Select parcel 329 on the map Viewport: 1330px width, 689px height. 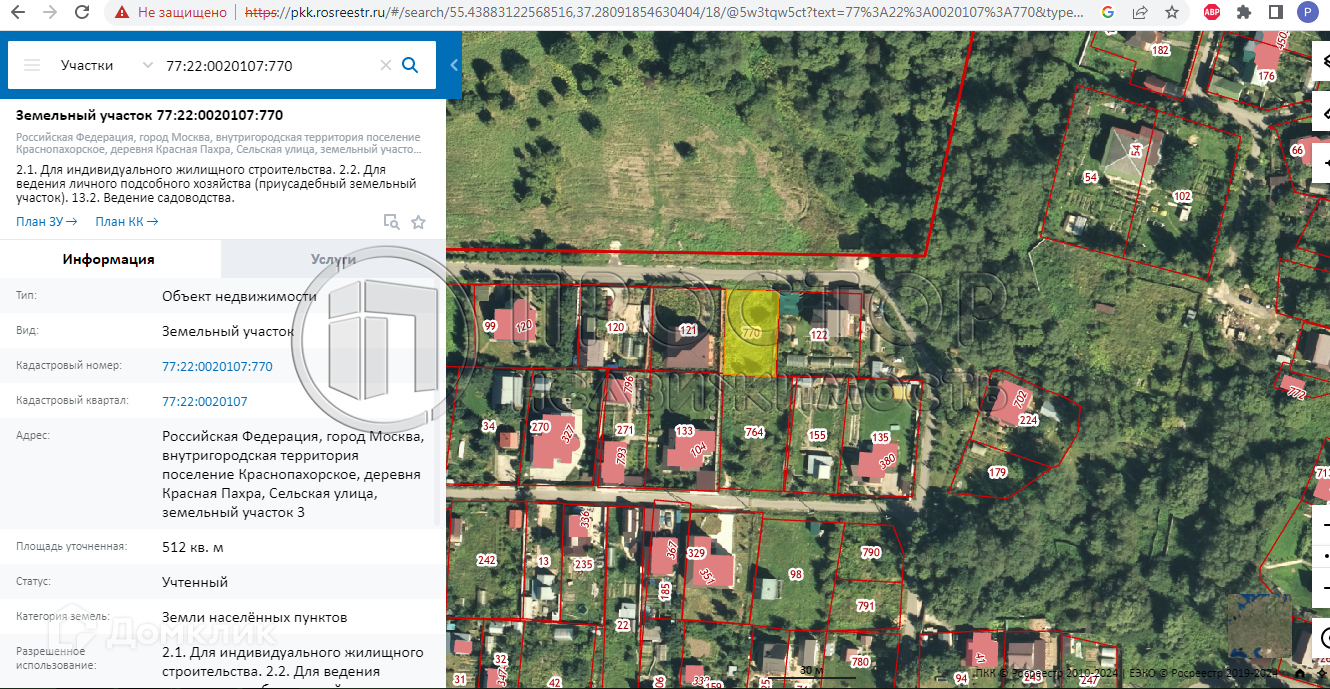696,553
